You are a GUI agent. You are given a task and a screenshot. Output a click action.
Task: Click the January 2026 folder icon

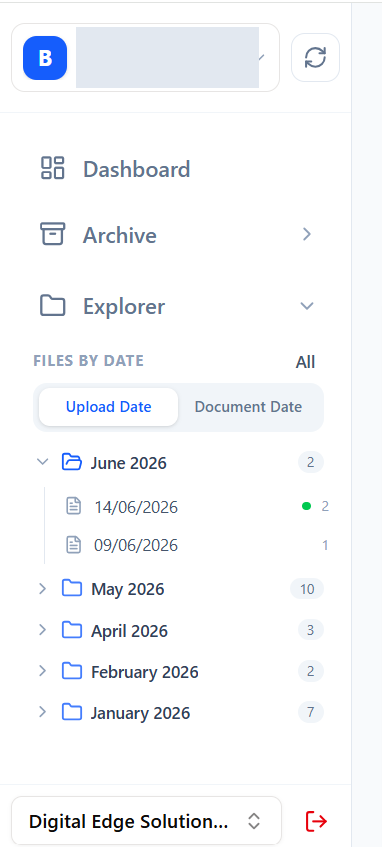pos(72,712)
